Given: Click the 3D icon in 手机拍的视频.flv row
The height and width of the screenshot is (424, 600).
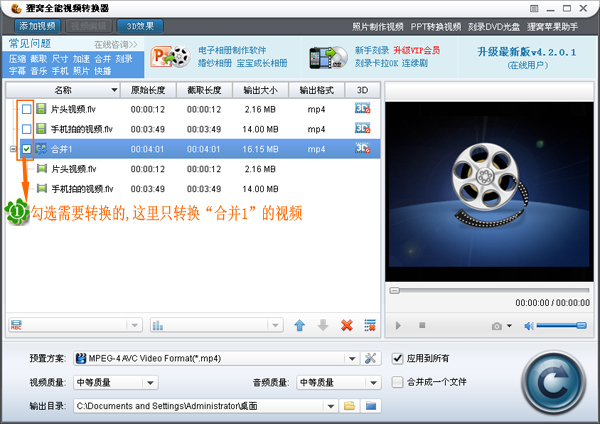Looking at the screenshot, I should coord(362,128).
